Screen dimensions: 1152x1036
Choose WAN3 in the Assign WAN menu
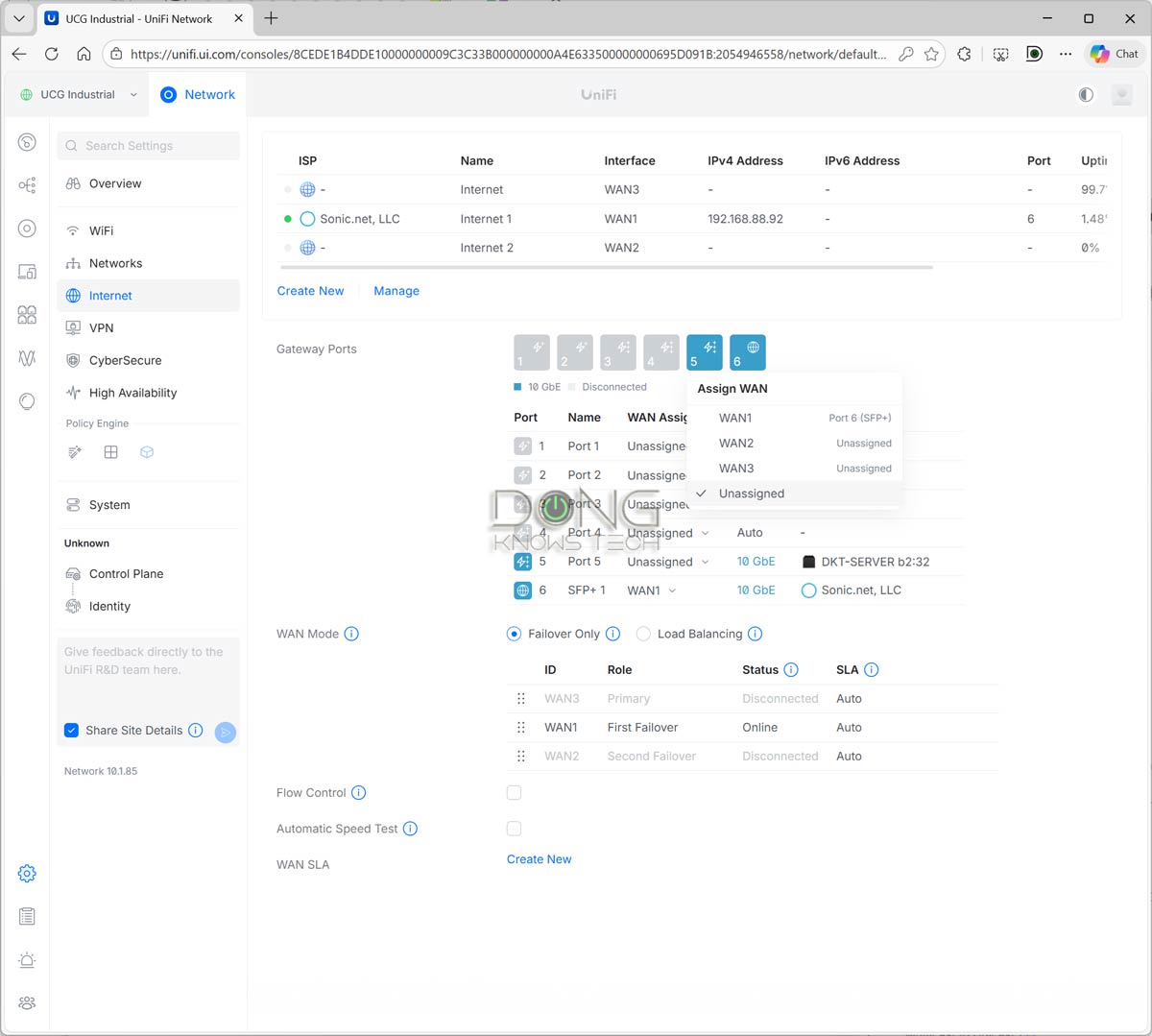coord(735,468)
